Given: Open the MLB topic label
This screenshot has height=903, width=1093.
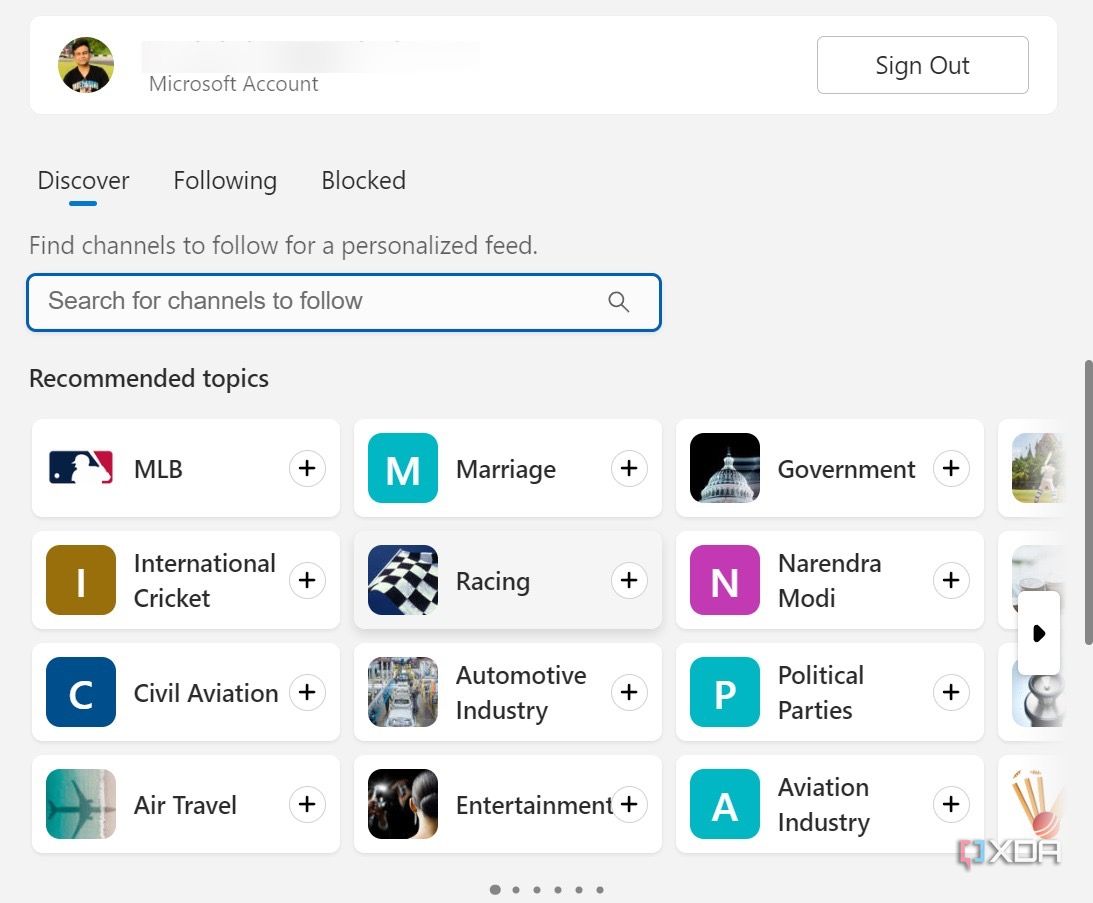Looking at the screenshot, I should [158, 469].
